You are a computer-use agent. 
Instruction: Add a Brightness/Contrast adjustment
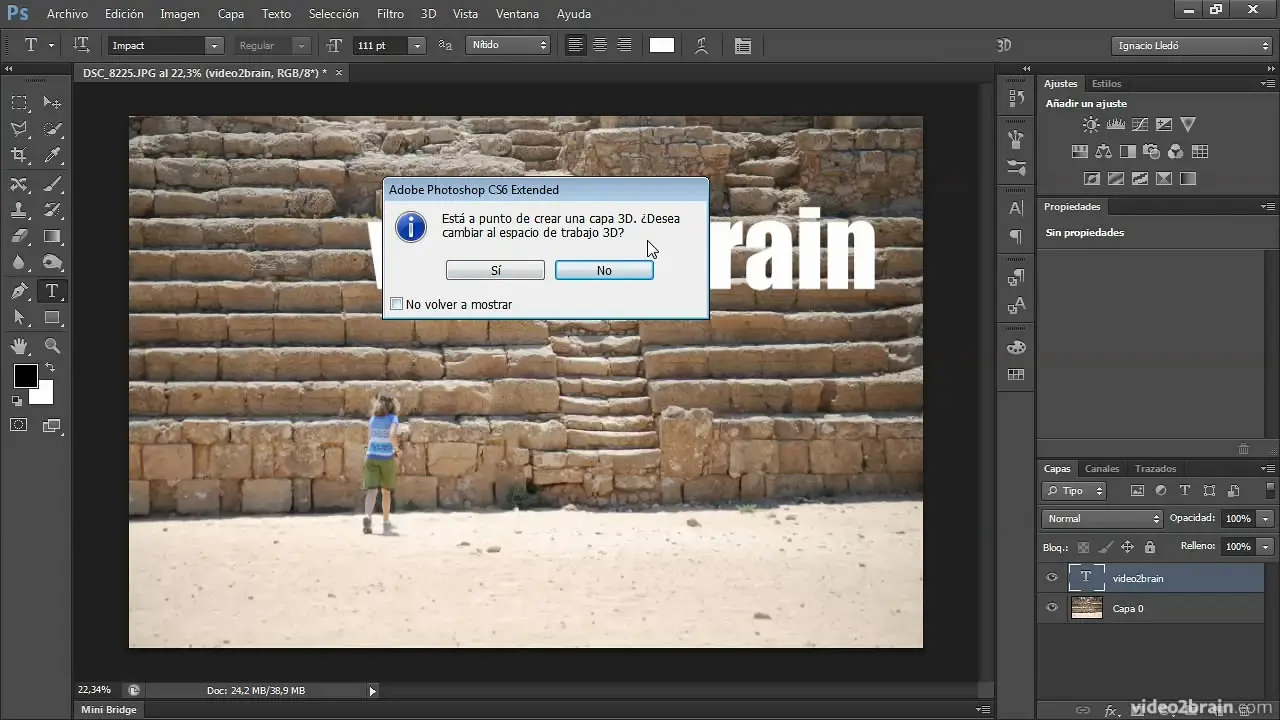(x=1091, y=125)
